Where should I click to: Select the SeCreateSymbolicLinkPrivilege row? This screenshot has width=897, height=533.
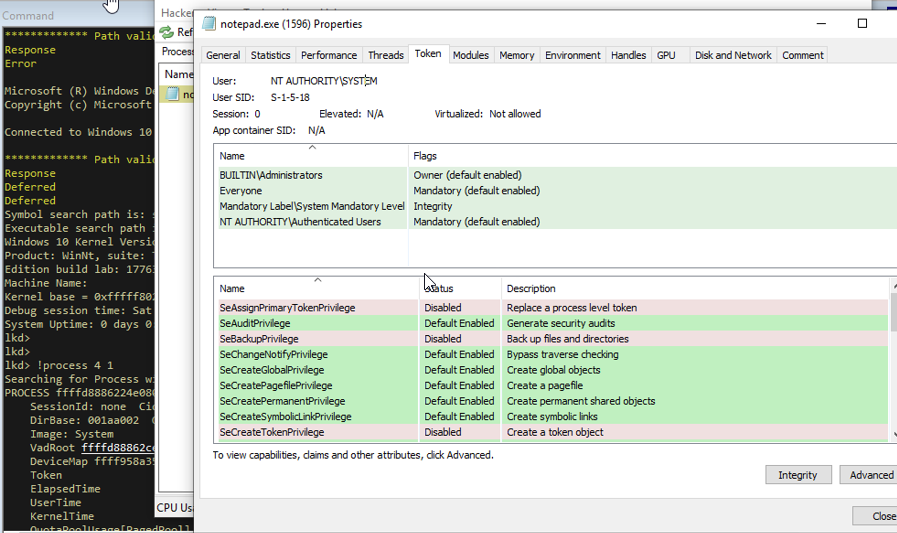coord(553,416)
